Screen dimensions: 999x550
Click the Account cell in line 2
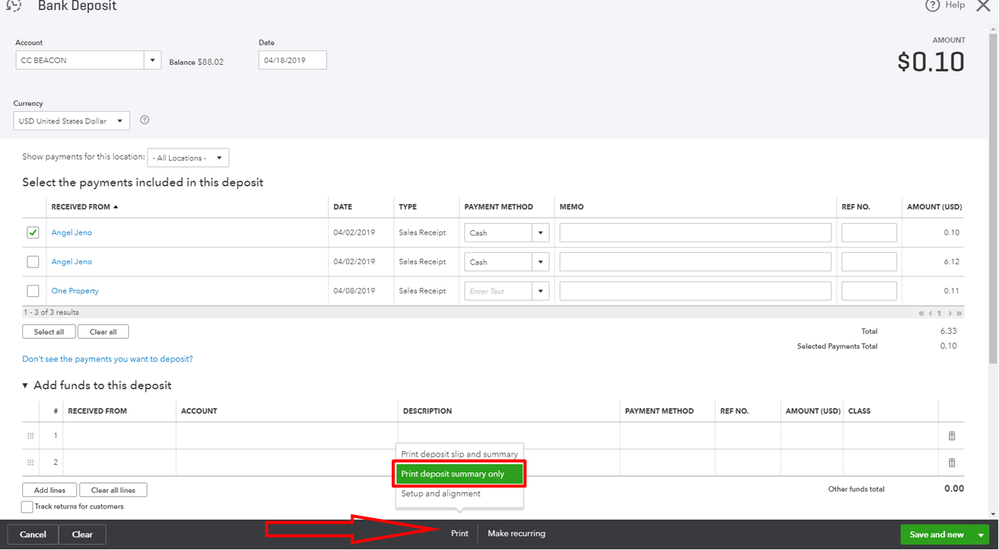(x=287, y=463)
